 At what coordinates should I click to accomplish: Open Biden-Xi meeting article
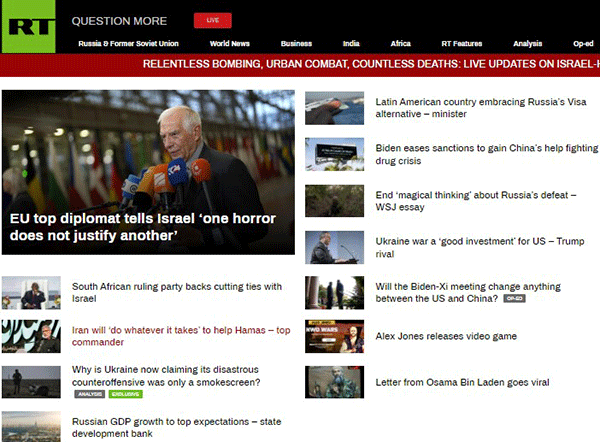tap(468, 292)
